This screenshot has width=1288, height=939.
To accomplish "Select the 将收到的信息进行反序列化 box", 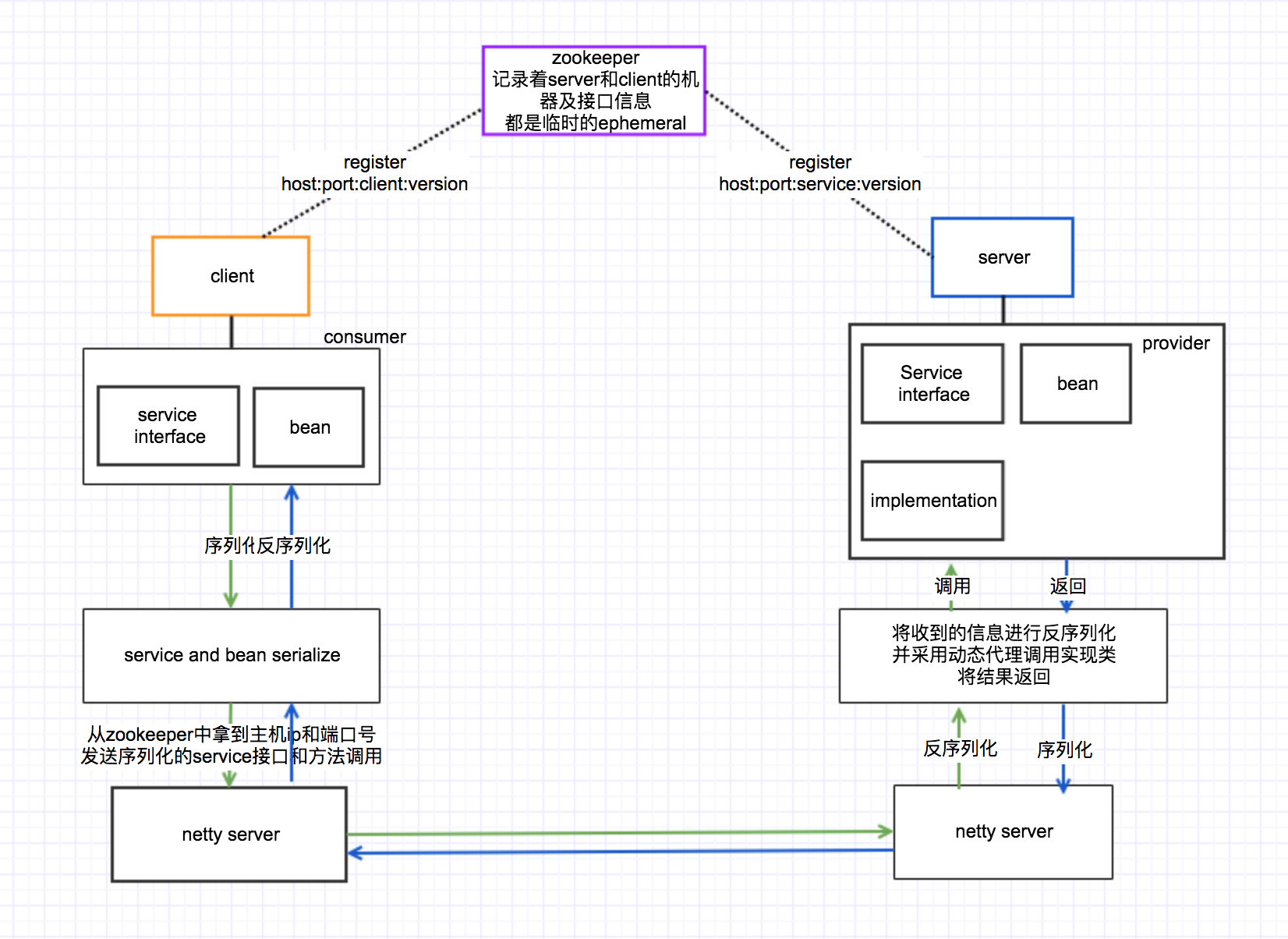I will 1003,656.
